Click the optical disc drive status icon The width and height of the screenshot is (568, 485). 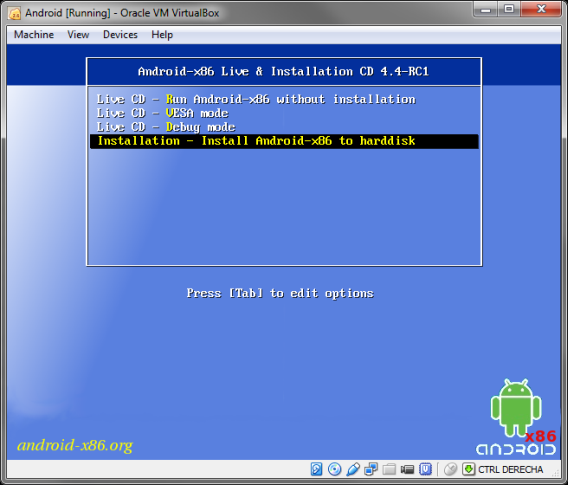tap(334, 469)
